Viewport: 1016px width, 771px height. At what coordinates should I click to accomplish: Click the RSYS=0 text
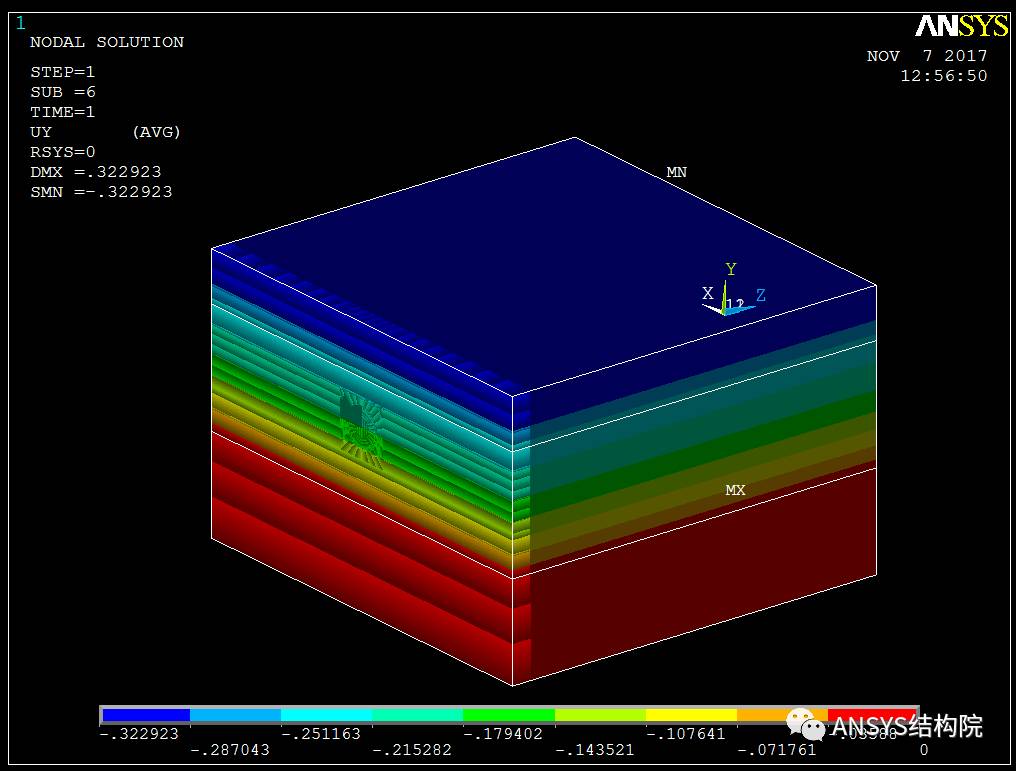point(62,152)
